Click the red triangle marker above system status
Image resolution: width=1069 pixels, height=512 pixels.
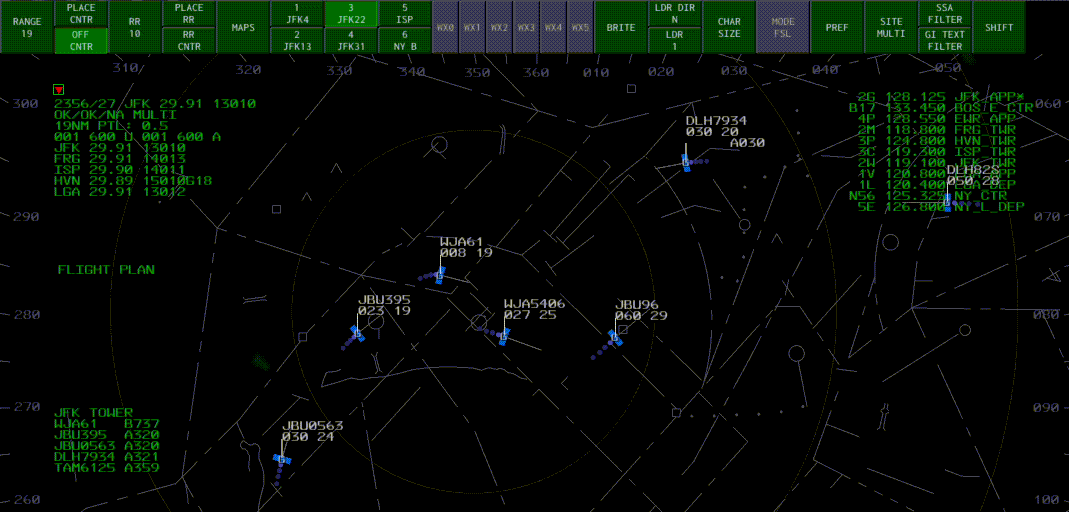(58, 90)
